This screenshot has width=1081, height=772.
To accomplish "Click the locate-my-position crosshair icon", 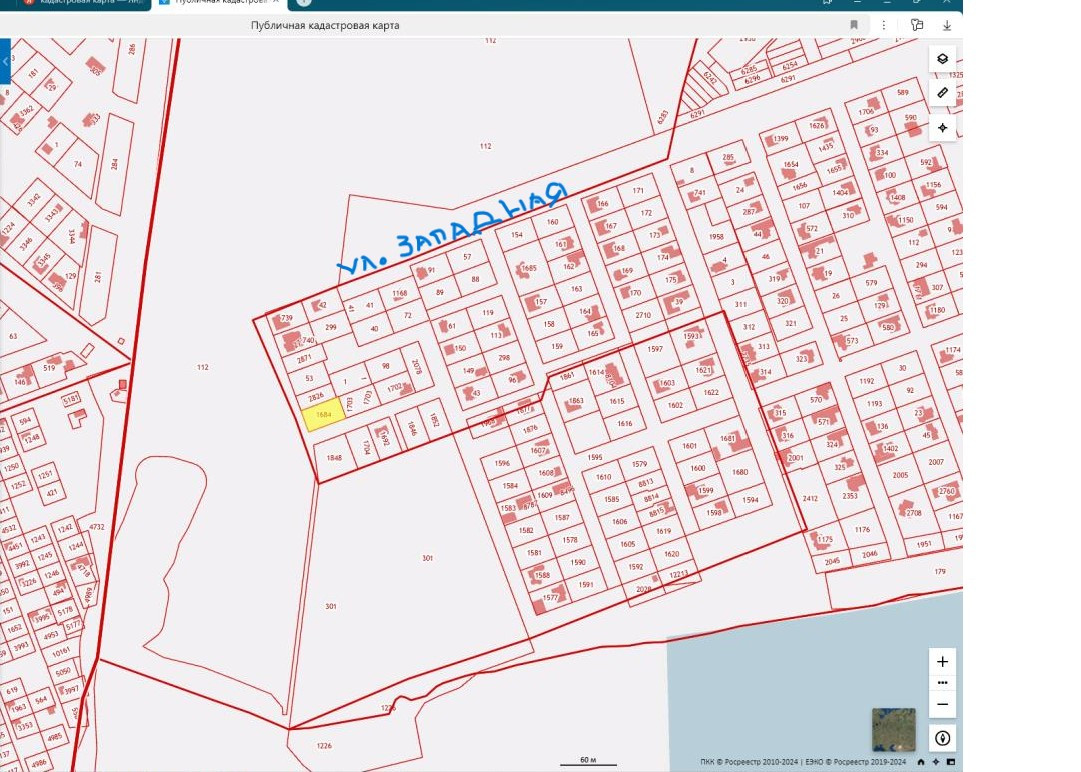I will tap(942, 128).
